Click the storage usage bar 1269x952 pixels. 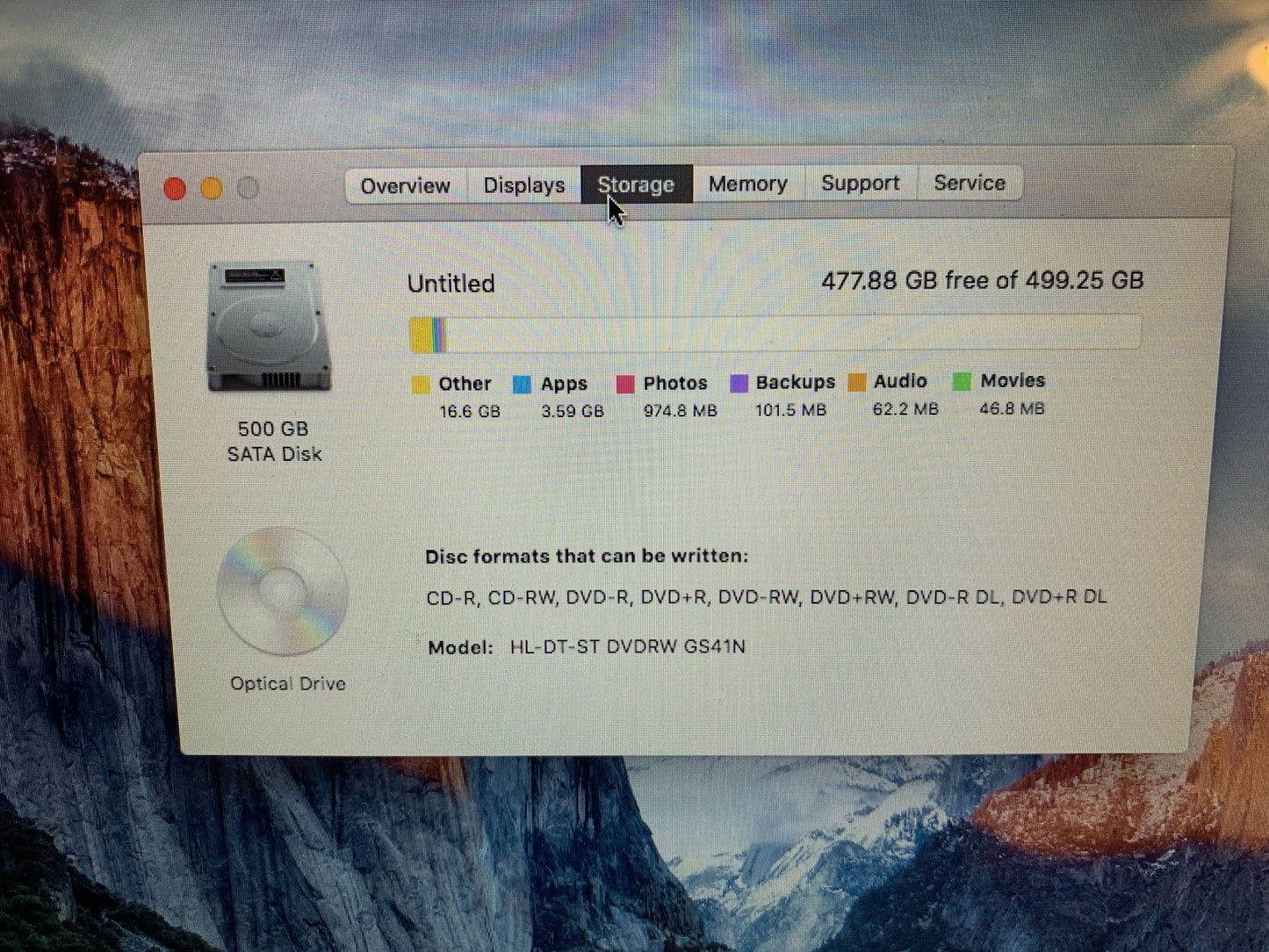[x=775, y=334]
